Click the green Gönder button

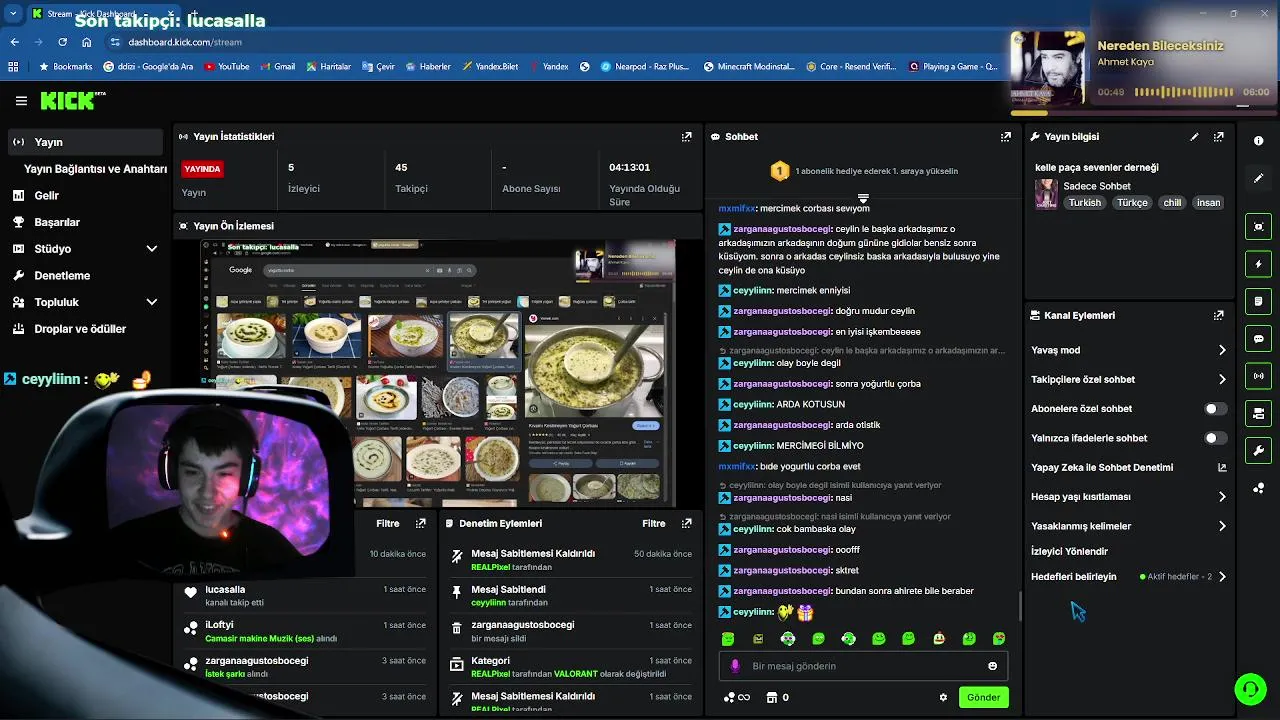983,698
